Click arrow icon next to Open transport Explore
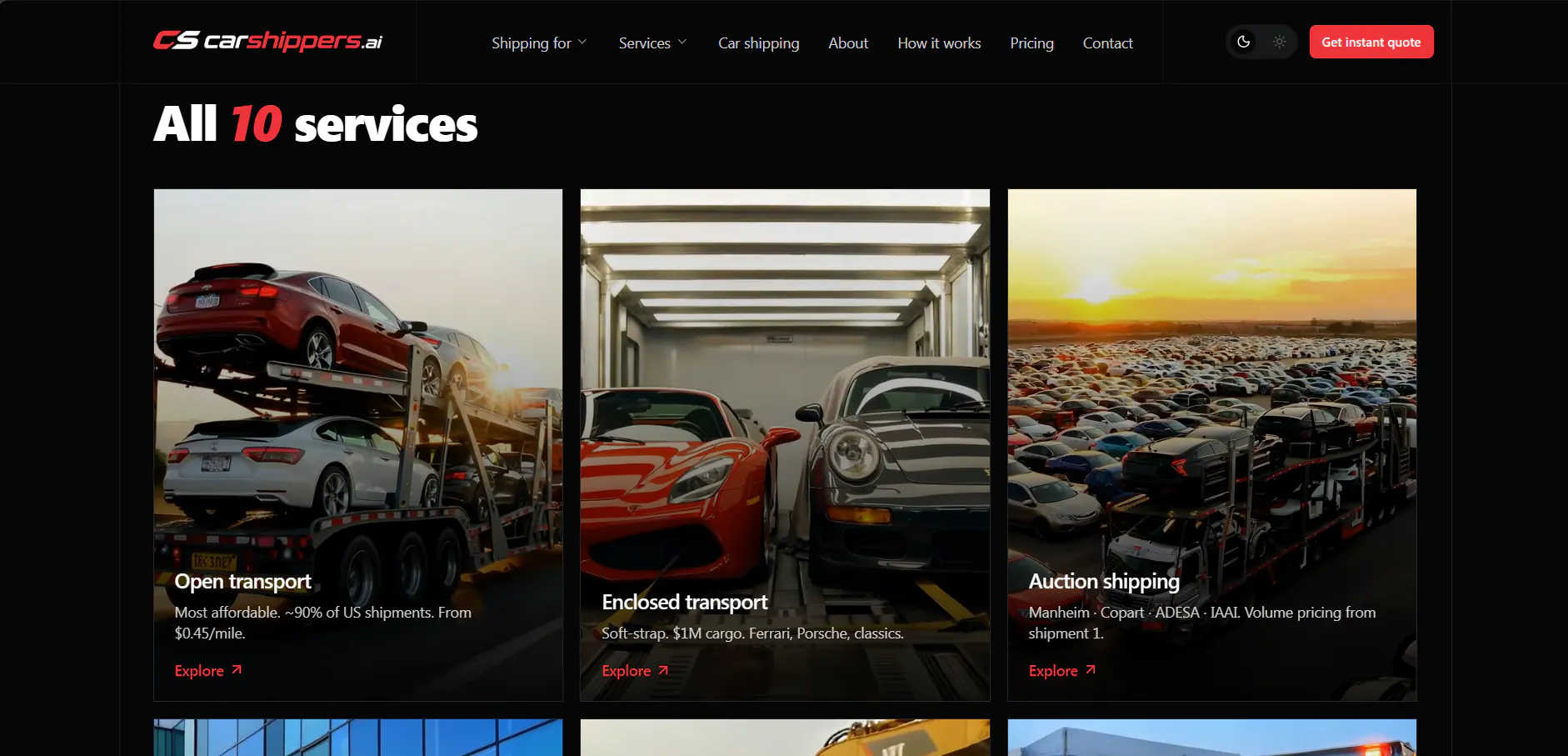 coord(237,670)
